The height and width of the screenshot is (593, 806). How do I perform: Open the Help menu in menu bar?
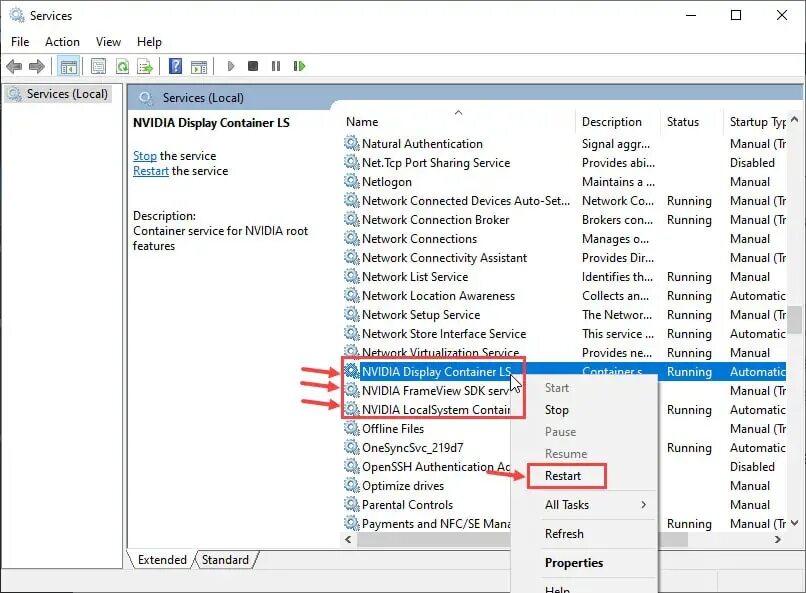[x=149, y=42]
